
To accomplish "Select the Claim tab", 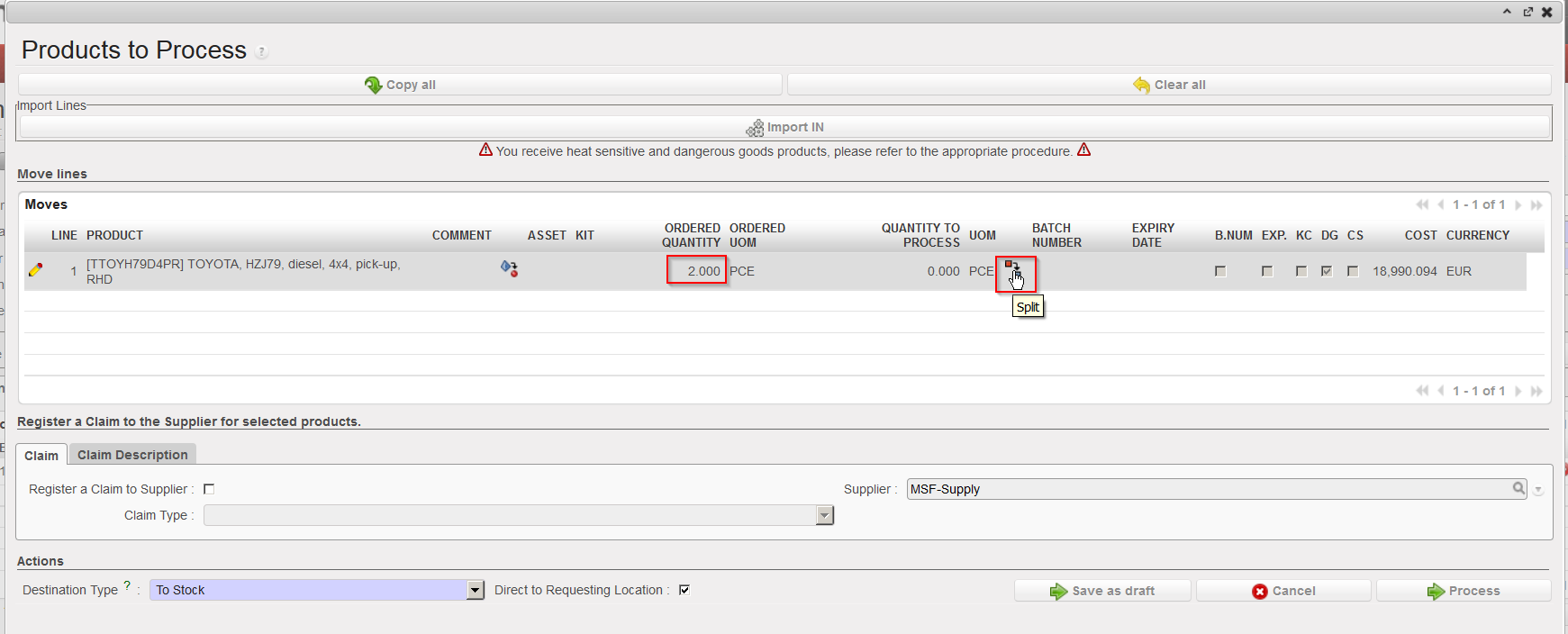I will 41,456.
